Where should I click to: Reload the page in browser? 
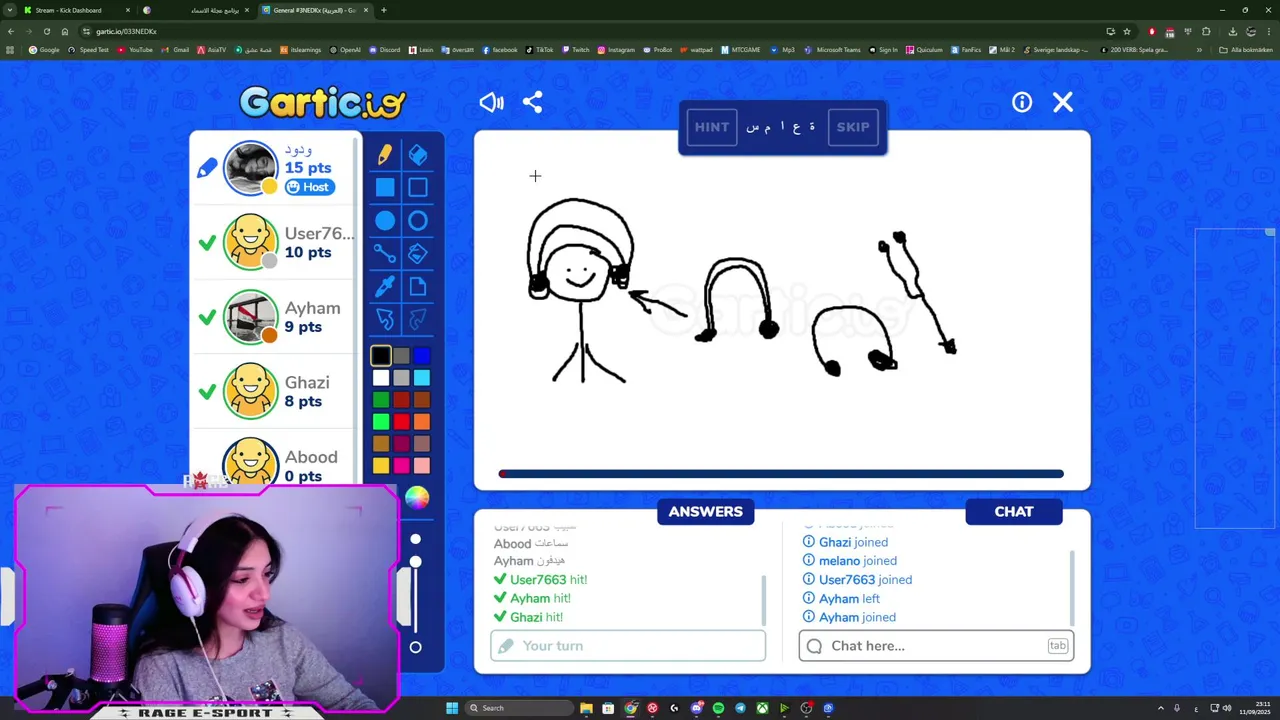point(46,31)
